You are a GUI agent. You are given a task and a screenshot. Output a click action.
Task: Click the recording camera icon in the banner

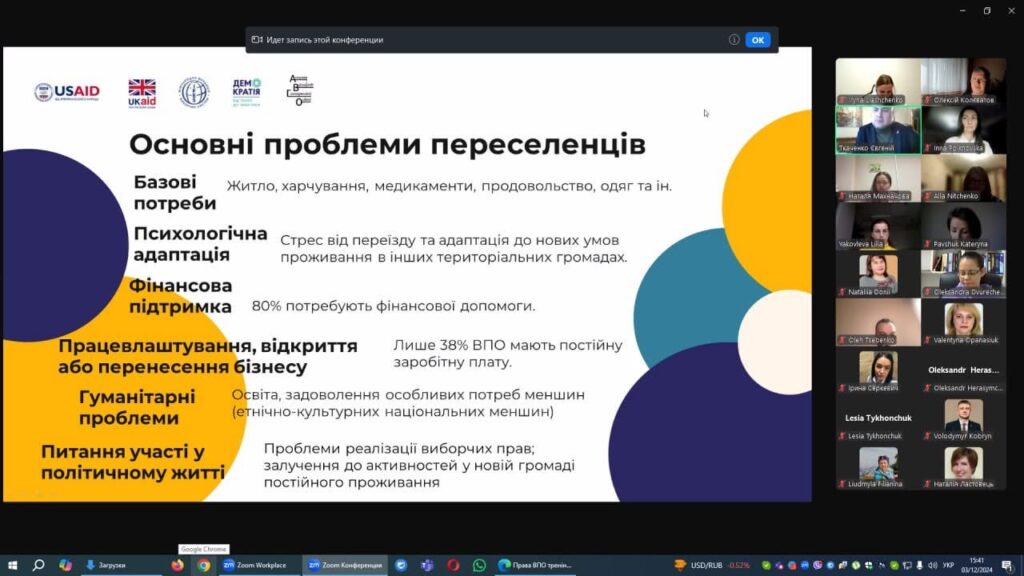click(x=257, y=40)
